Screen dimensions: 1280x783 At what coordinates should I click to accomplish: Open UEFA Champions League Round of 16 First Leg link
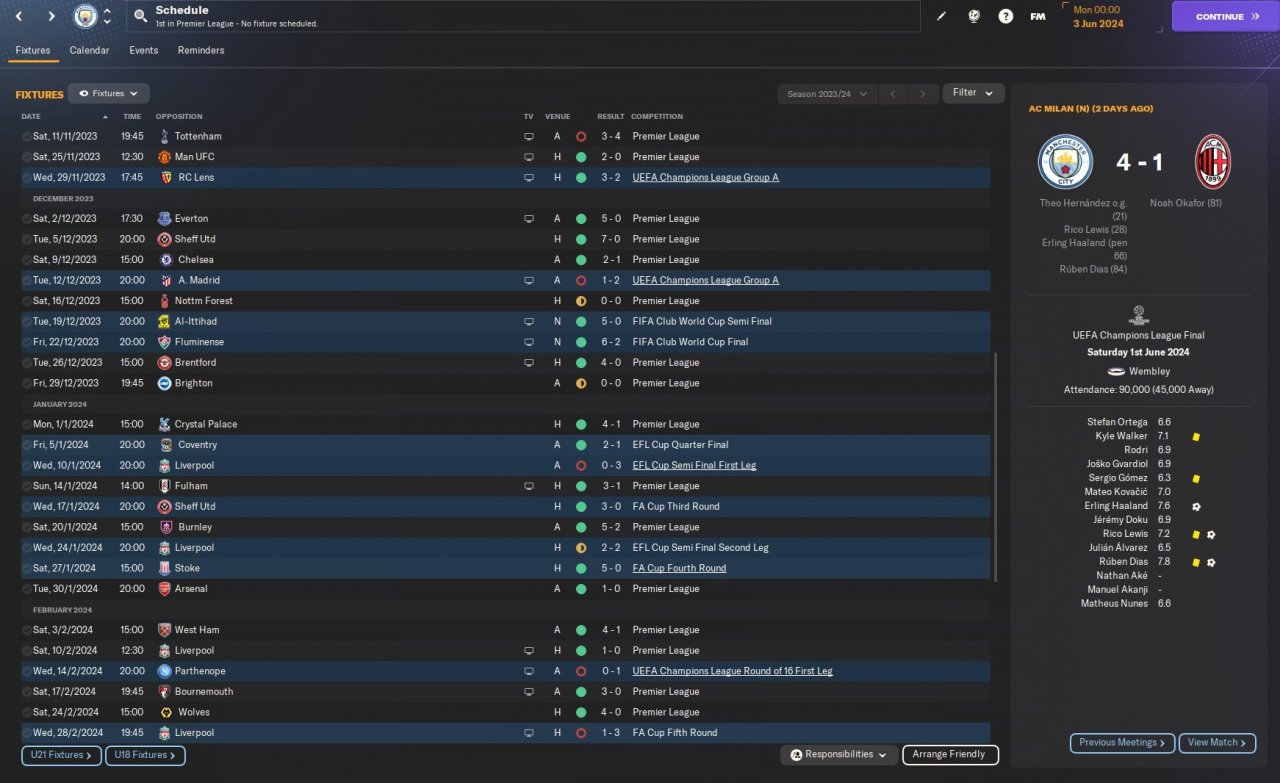[x=733, y=671]
